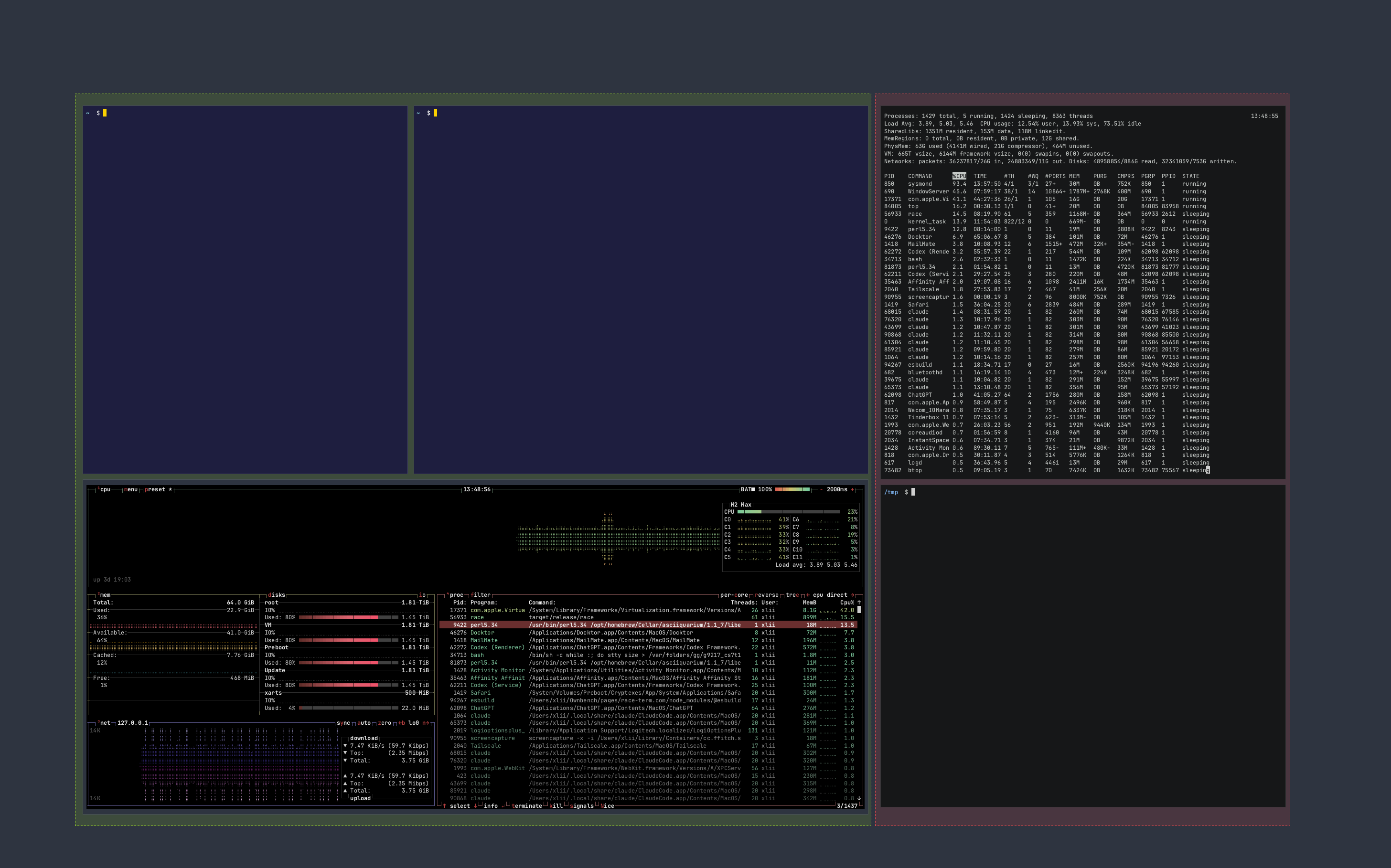This screenshot has height=868, width=1391.
Task: Select process row 34713 bash in btop
Action: click(648, 655)
